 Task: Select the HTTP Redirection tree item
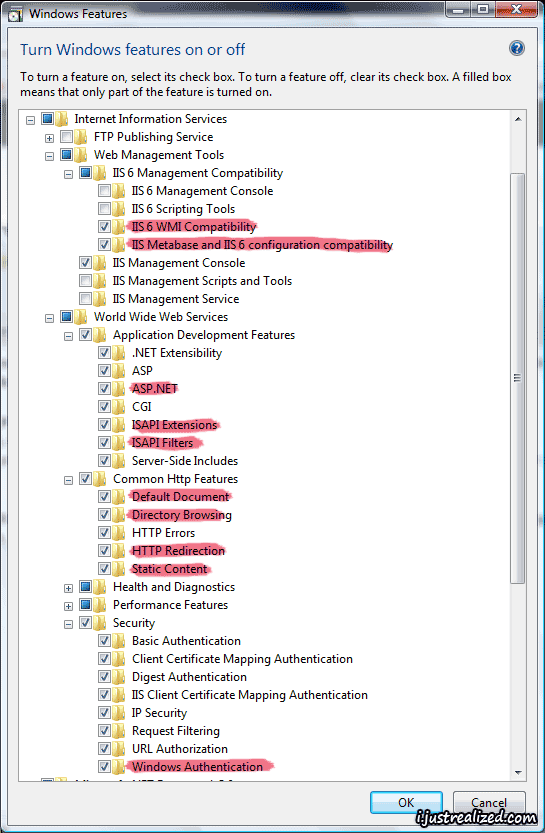pyautogui.click(x=178, y=550)
